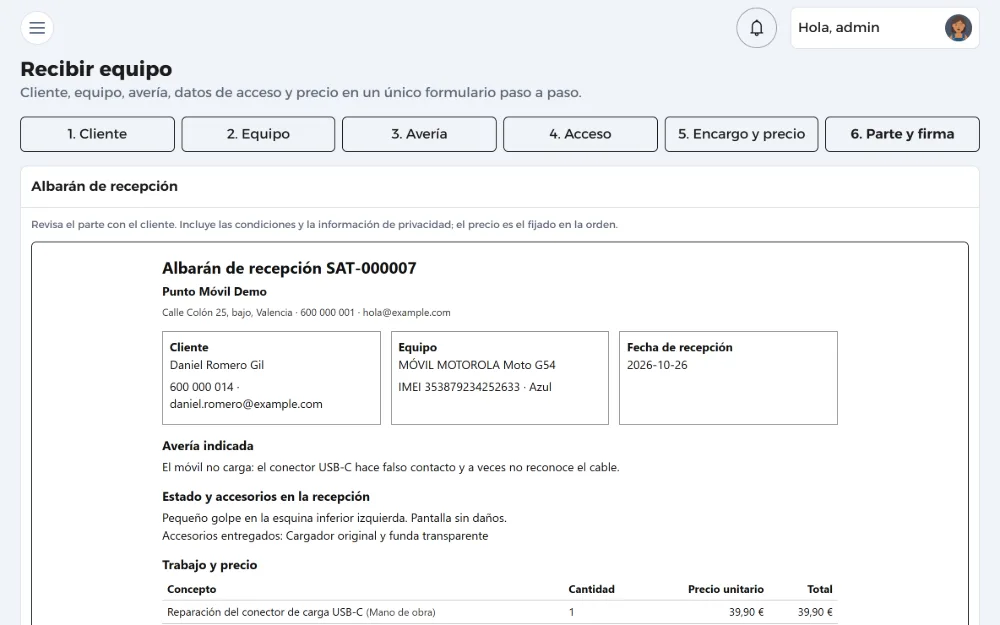Go to step 1. Cliente
Viewport: 1000px width, 625px height.
pyautogui.click(x=98, y=134)
